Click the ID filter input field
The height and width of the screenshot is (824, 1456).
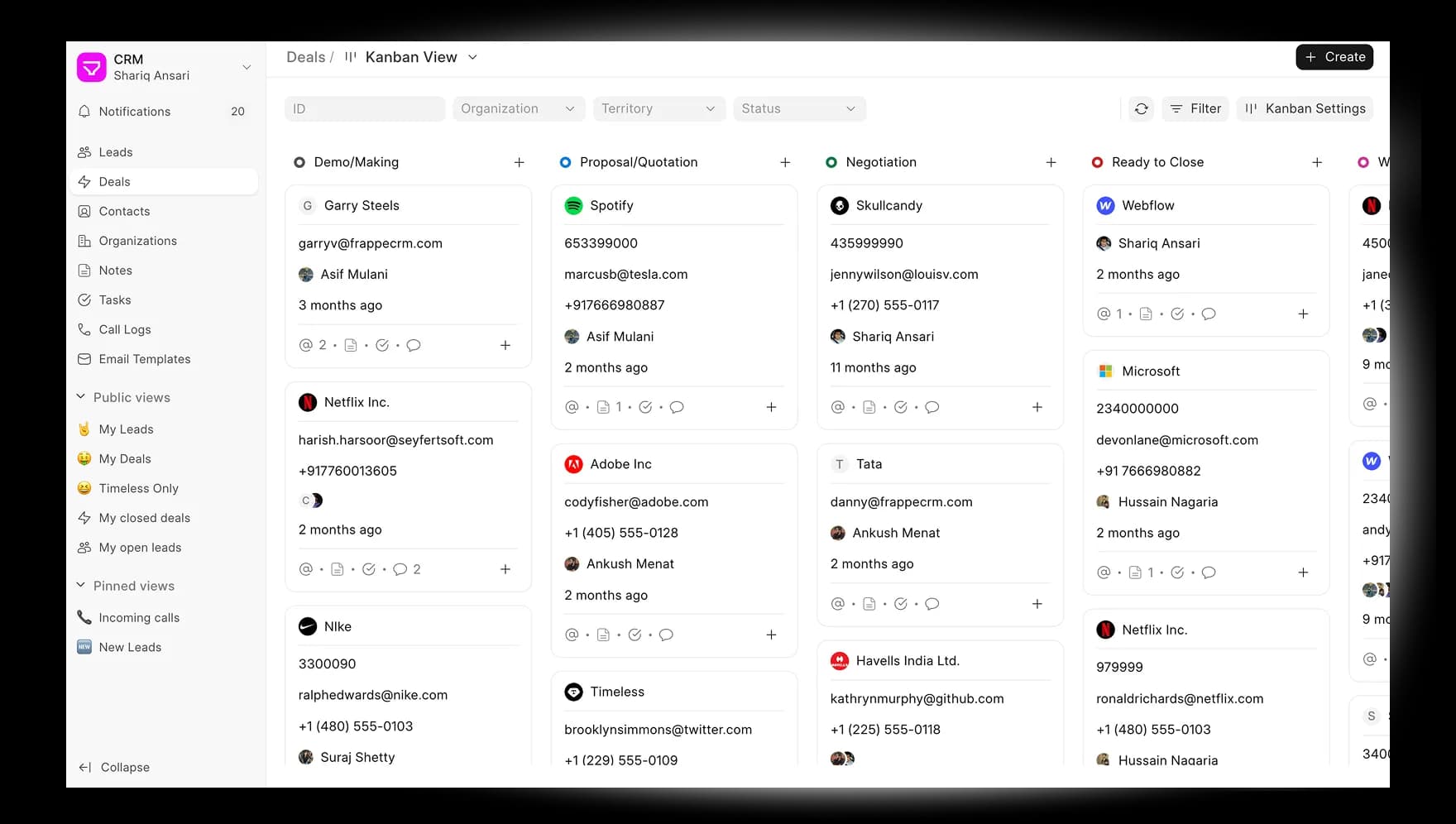tap(365, 108)
